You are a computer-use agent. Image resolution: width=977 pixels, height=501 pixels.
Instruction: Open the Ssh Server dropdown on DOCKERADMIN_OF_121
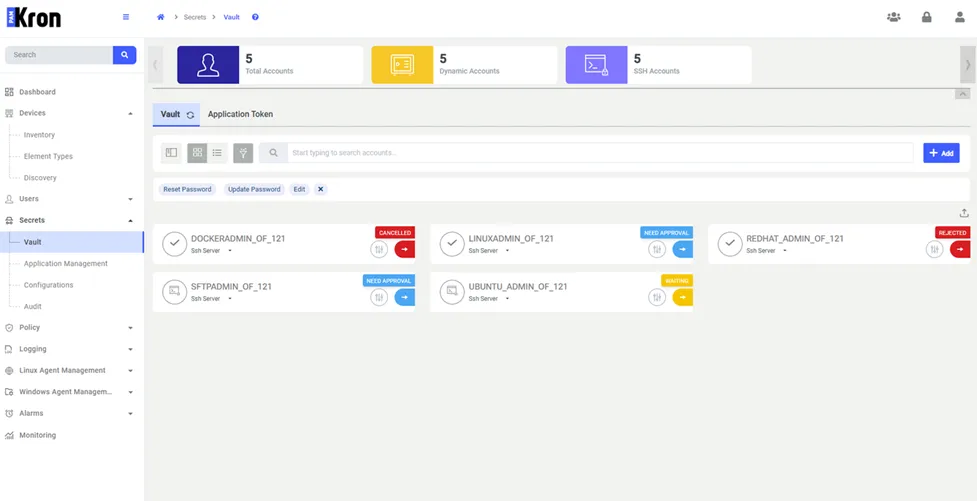230,250
